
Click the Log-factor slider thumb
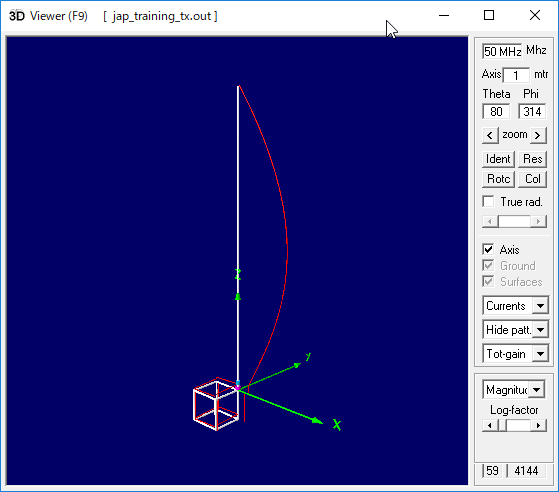503,425
